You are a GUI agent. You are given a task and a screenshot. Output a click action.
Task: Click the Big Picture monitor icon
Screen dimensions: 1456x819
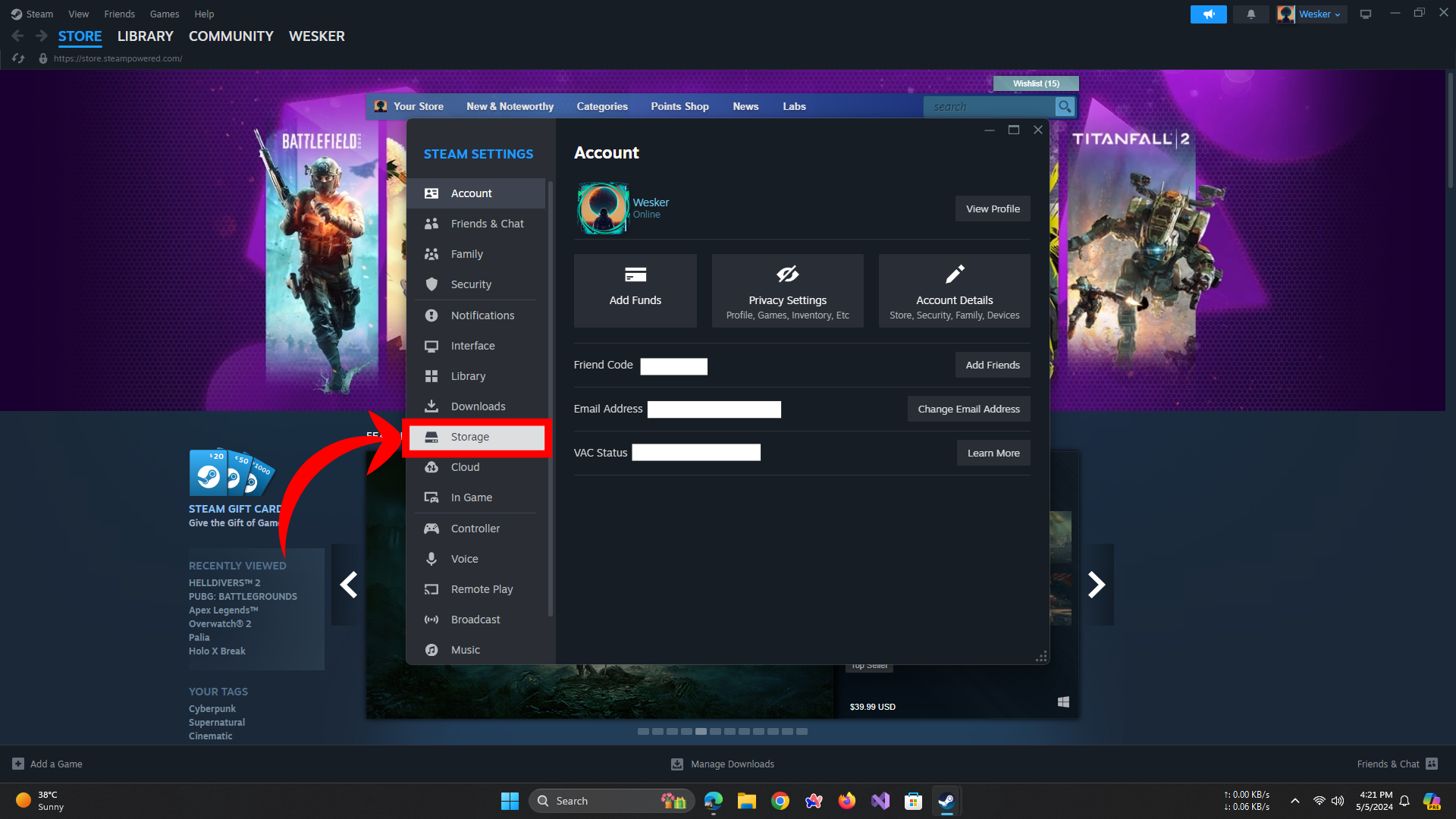point(1366,14)
